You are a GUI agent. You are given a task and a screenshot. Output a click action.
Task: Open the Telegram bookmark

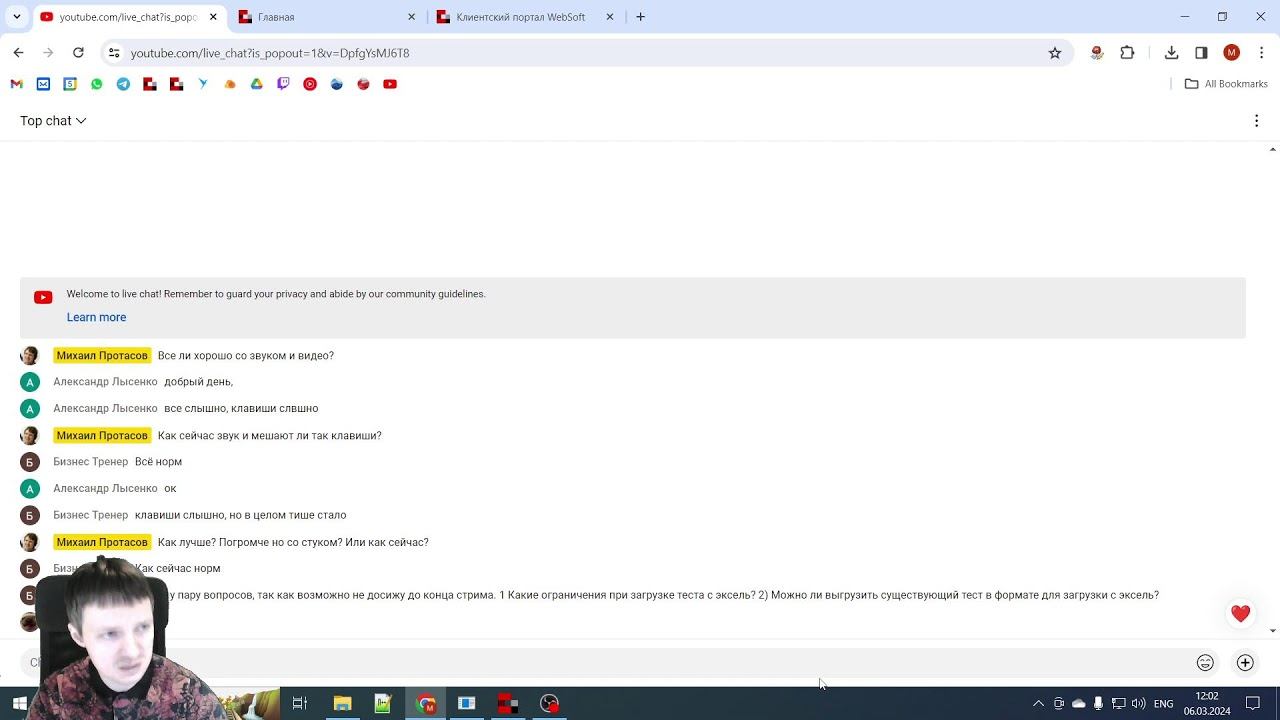pyautogui.click(x=123, y=84)
